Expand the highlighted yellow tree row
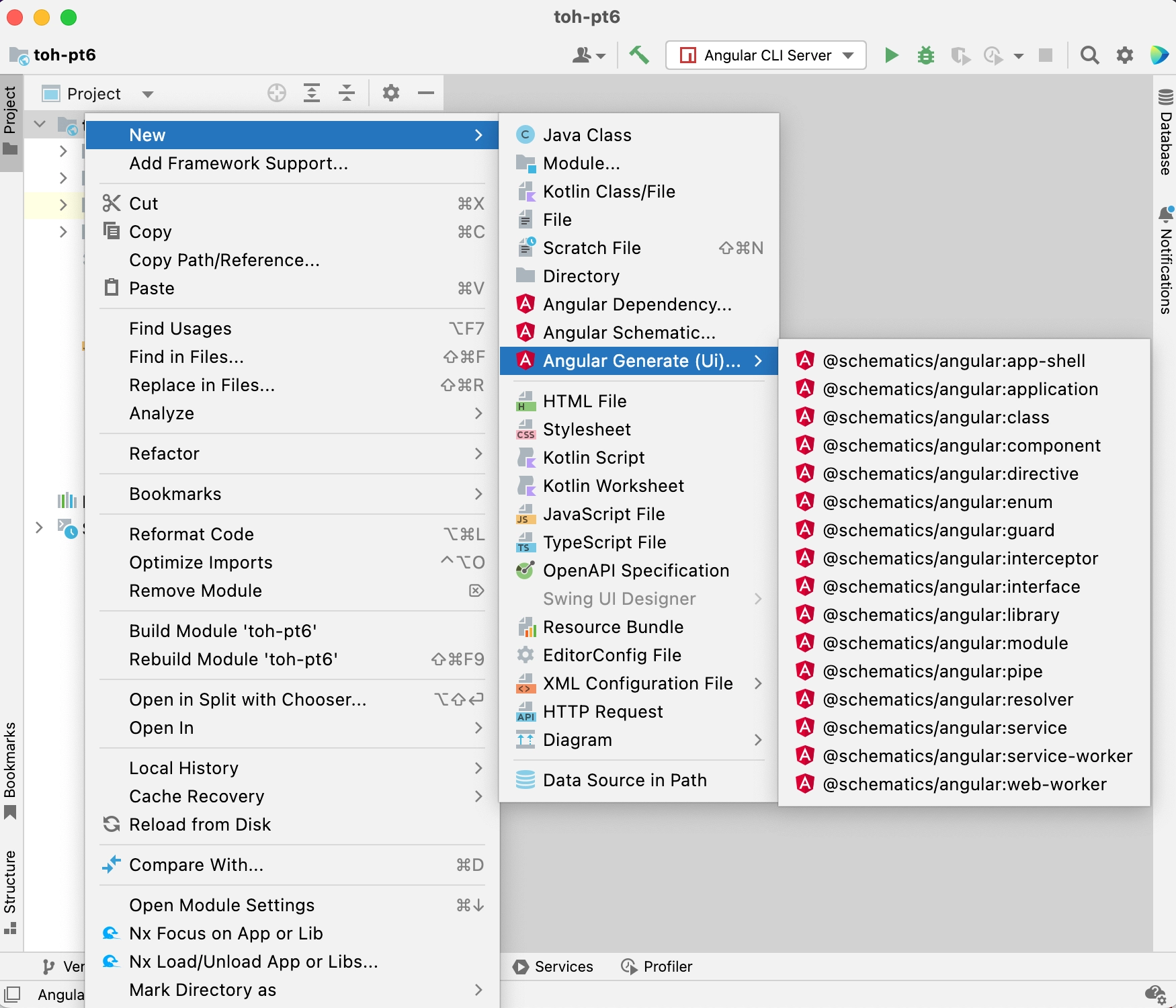 tap(63, 205)
